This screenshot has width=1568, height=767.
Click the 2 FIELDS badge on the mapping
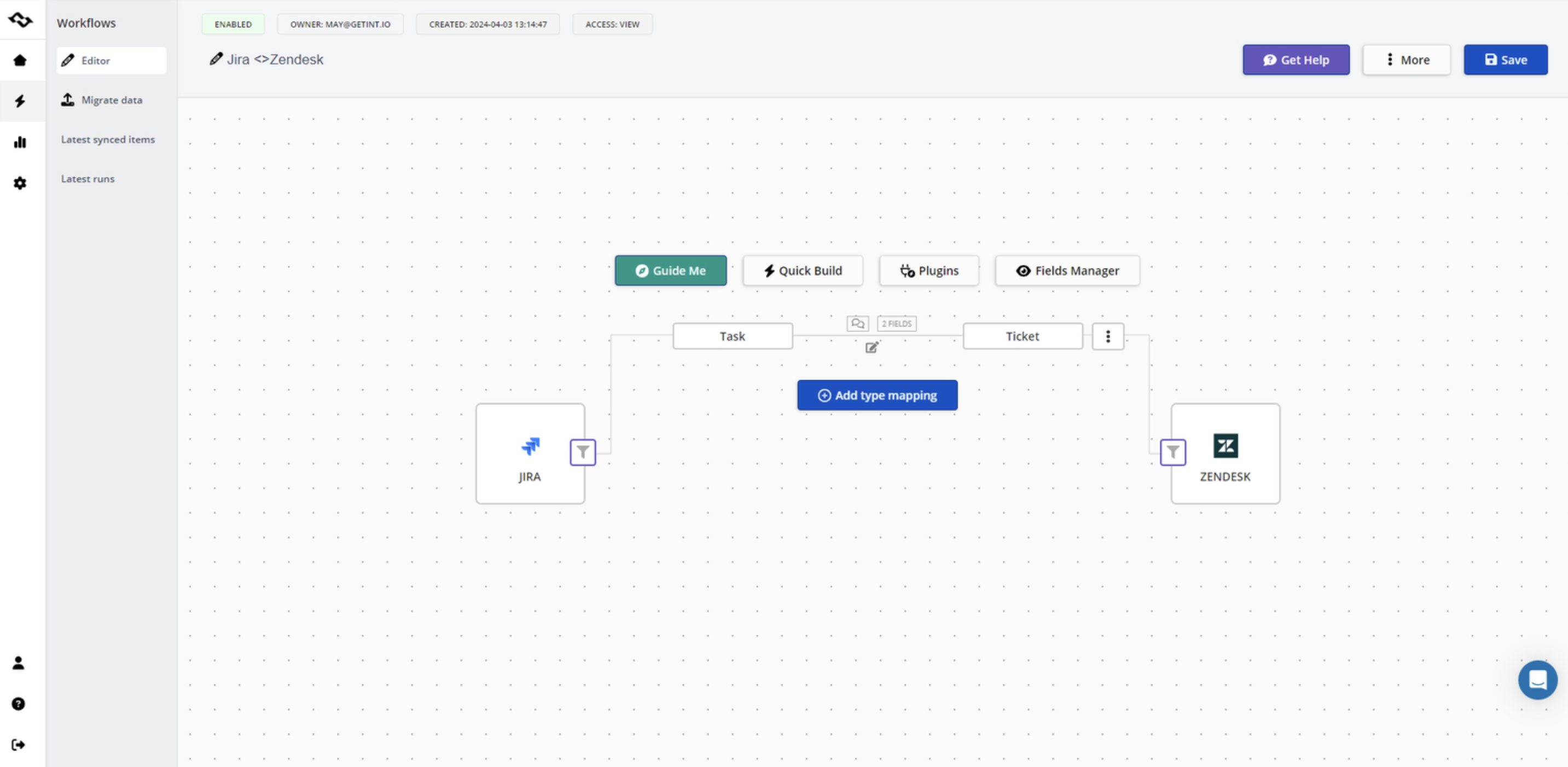pos(896,323)
